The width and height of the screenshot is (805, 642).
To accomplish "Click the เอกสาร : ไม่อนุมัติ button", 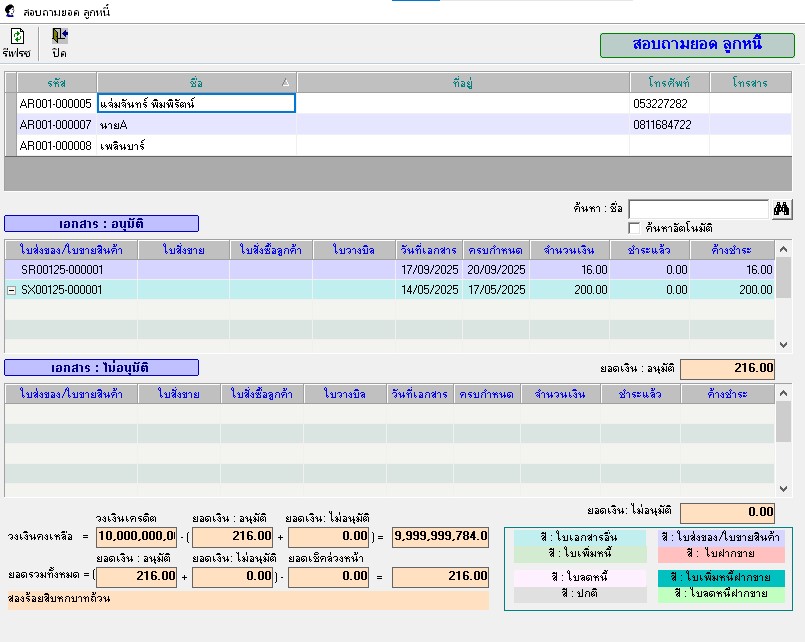I will pos(101,367).
